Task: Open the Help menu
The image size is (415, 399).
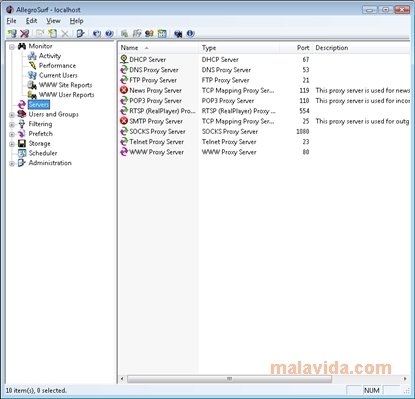Action: point(76,21)
